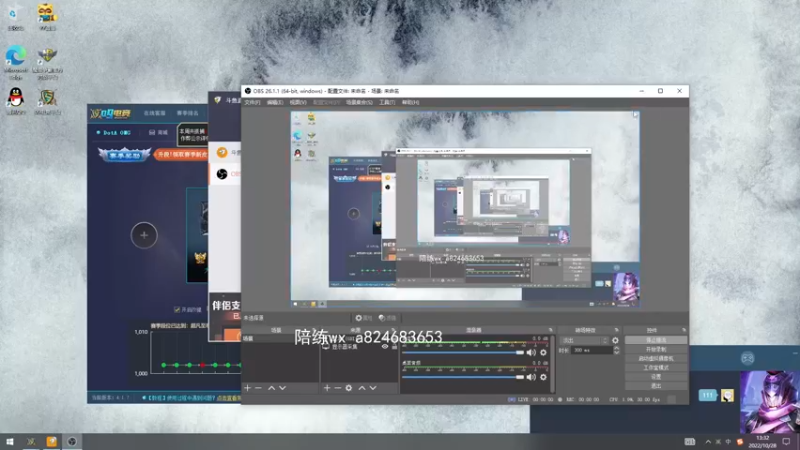Add a new source with plus icon
Viewport: 800px width, 450px height.
[327, 388]
